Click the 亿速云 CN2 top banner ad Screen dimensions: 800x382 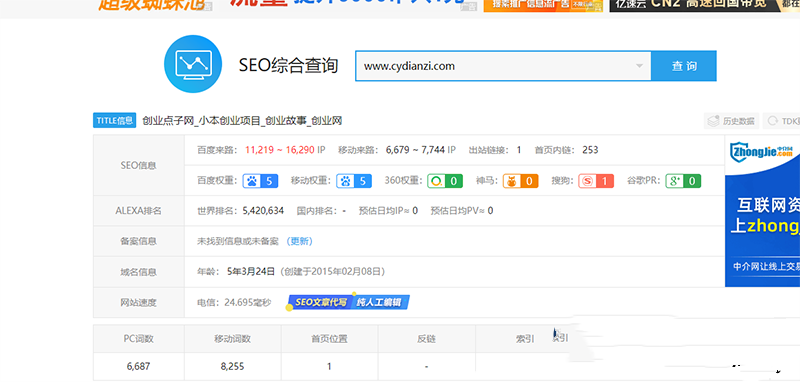705,6
